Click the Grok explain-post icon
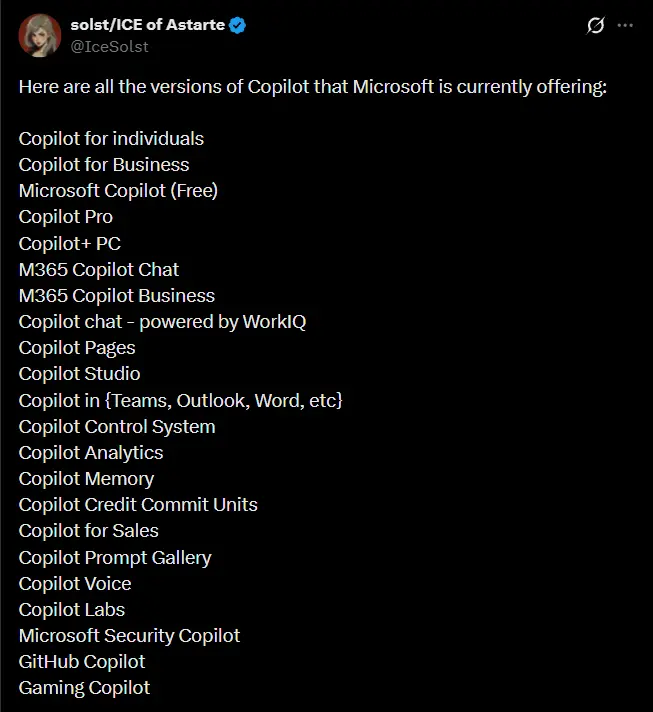 tap(595, 25)
